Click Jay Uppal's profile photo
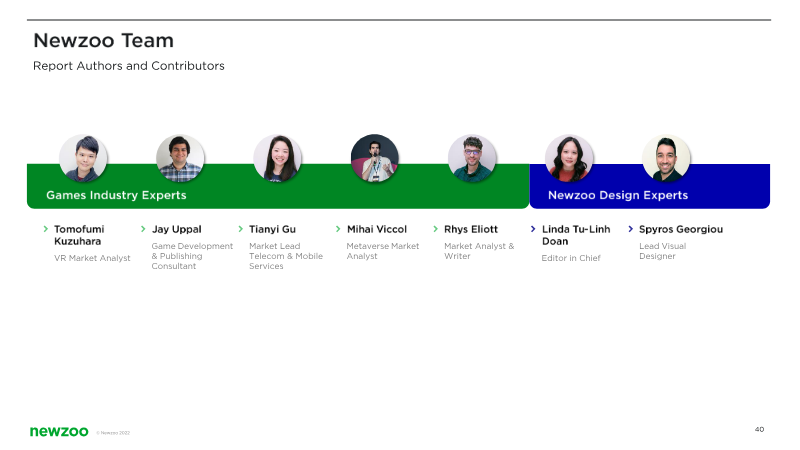The image size is (800, 450). click(180, 158)
